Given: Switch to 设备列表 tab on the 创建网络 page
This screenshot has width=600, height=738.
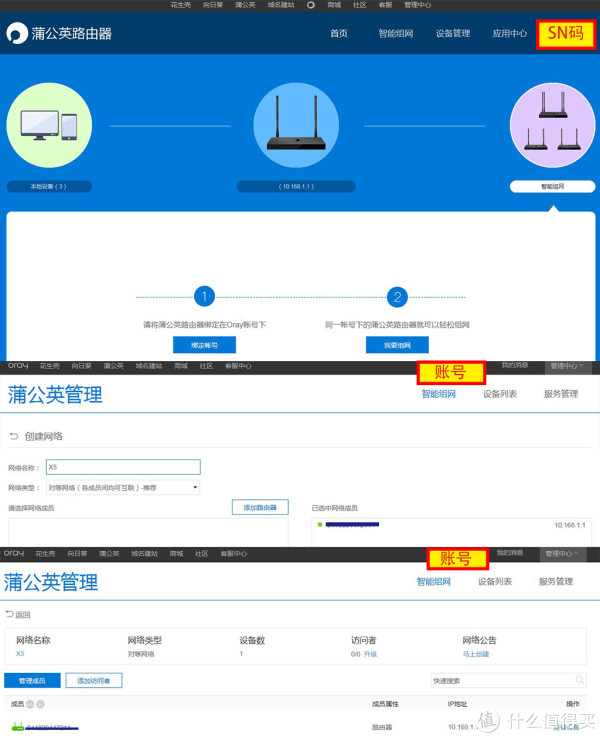Looking at the screenshot, I should [500, 394].
